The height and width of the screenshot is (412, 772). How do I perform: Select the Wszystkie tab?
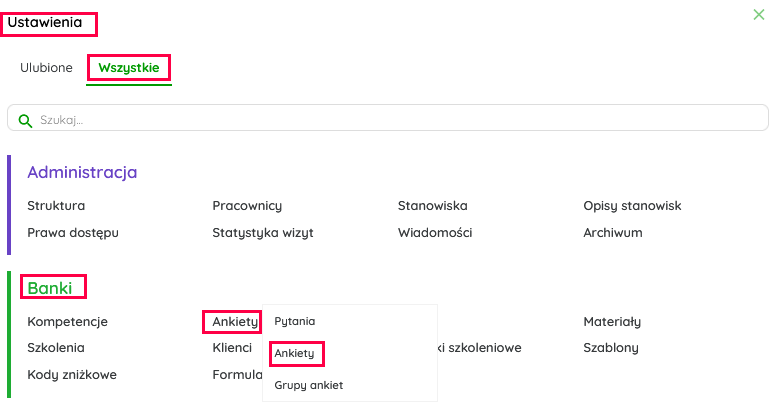(x=129, y=68)
